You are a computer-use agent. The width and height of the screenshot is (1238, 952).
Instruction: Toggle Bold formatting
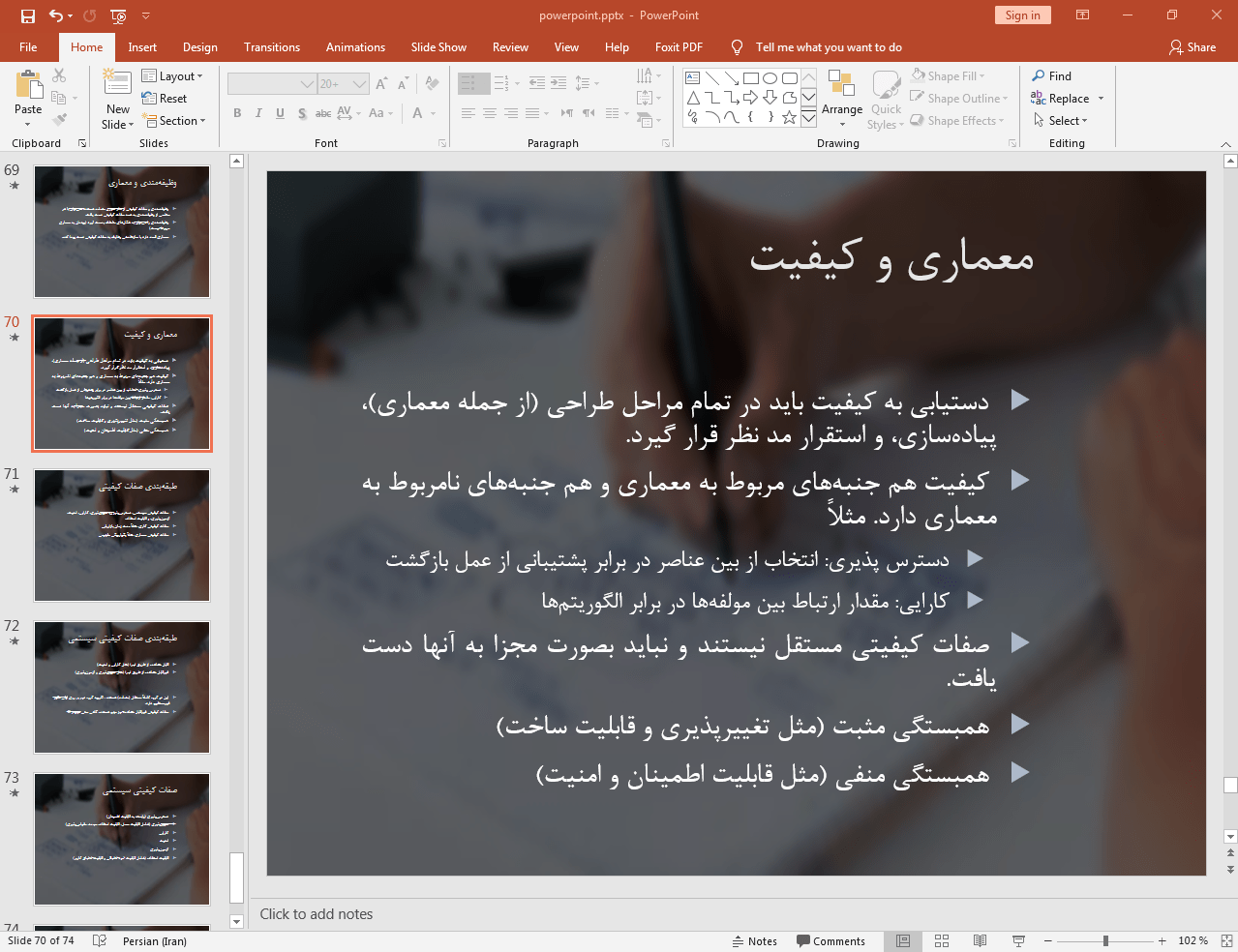pyautogui.click(x=237, y=113)
